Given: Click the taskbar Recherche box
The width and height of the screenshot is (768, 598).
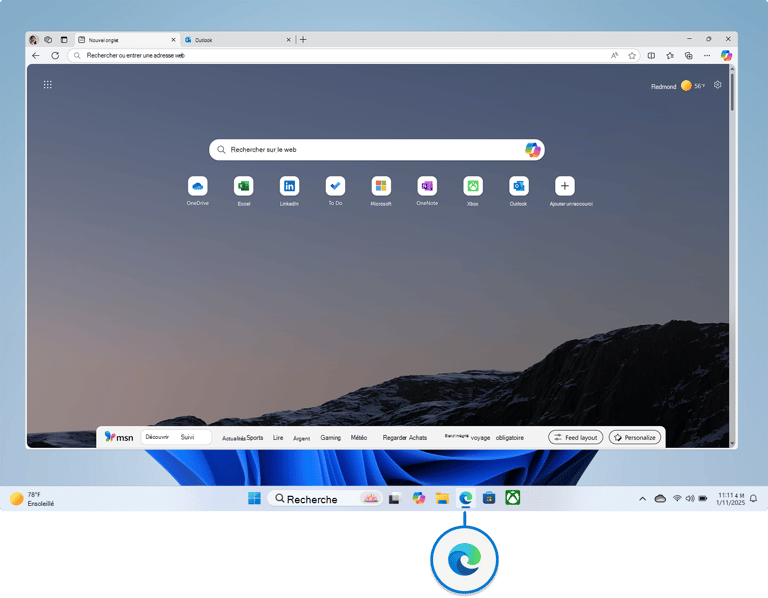Looking at the screenshot, I should [x=325, y=499].
